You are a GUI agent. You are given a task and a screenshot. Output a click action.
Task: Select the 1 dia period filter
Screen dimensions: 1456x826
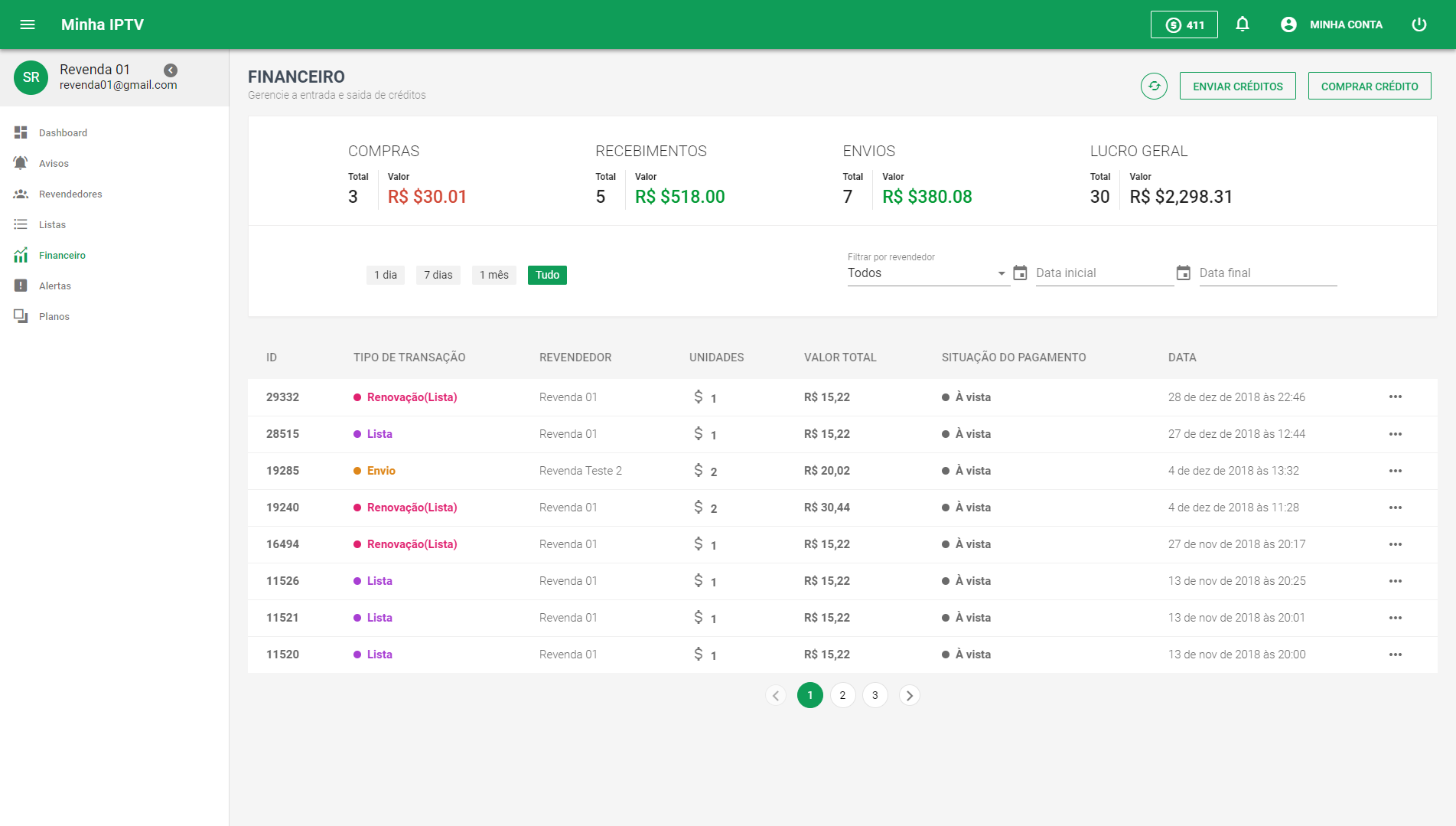386,275
